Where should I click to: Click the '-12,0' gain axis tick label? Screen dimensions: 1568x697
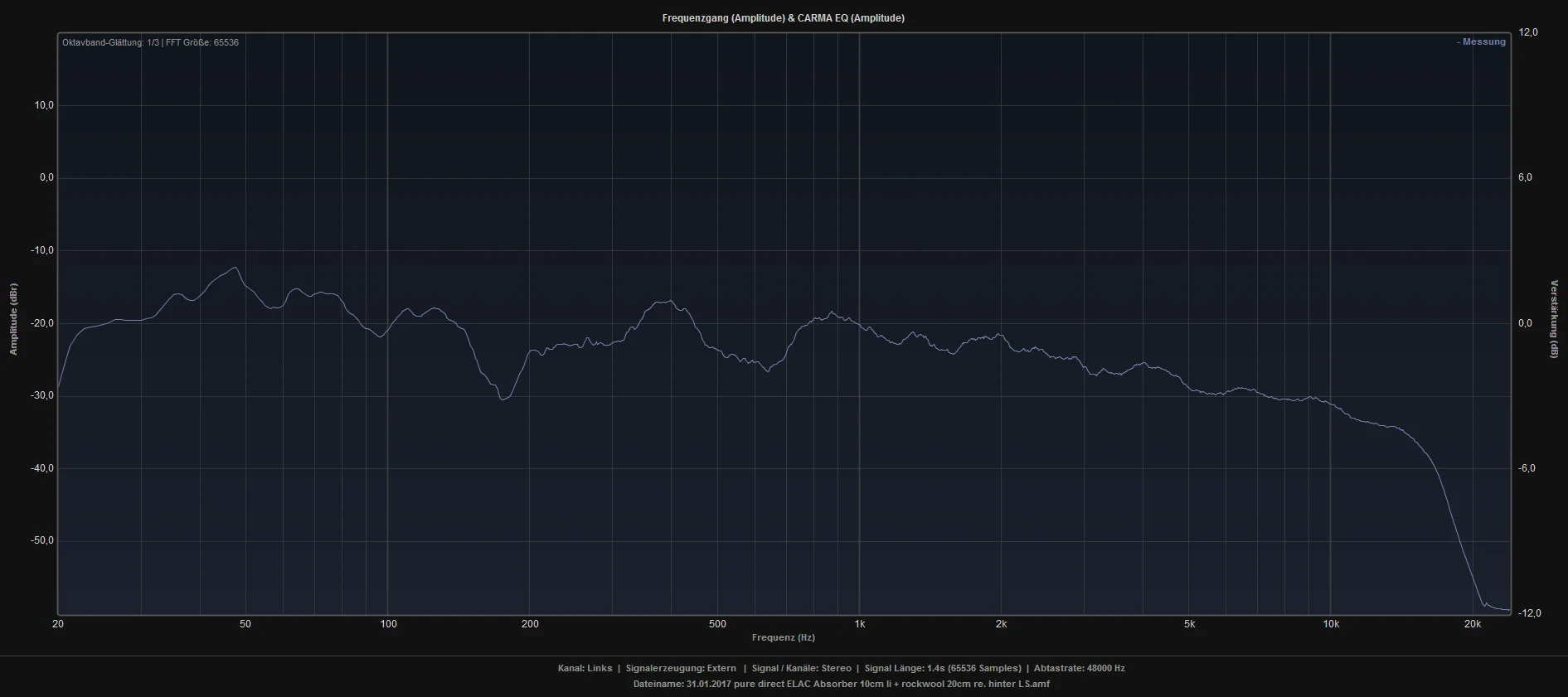pyautogui.click(x=1528, y=613)
